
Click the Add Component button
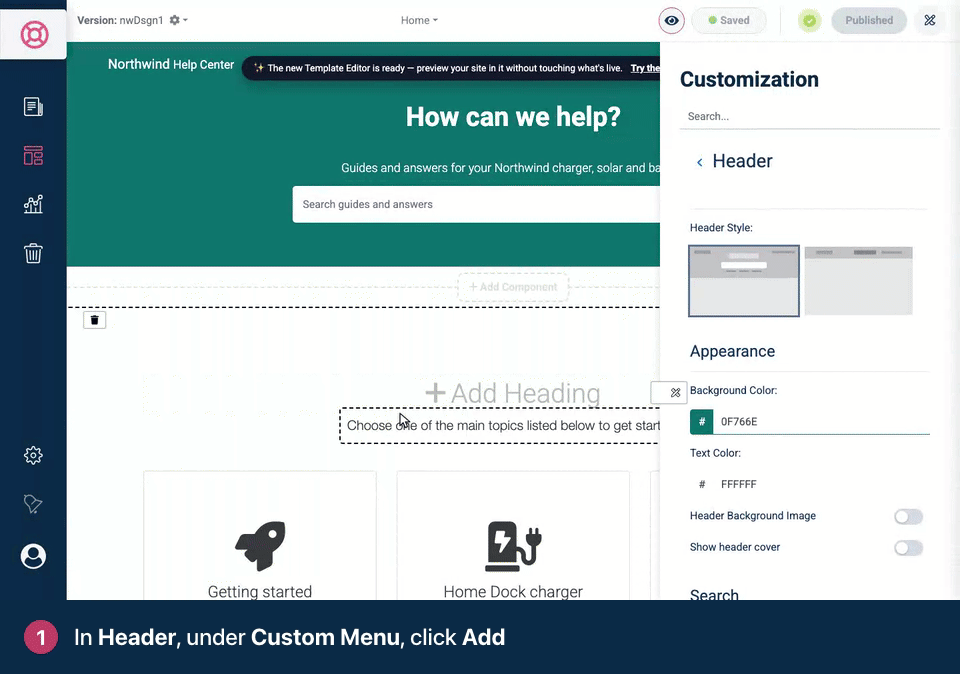[513, 287]
